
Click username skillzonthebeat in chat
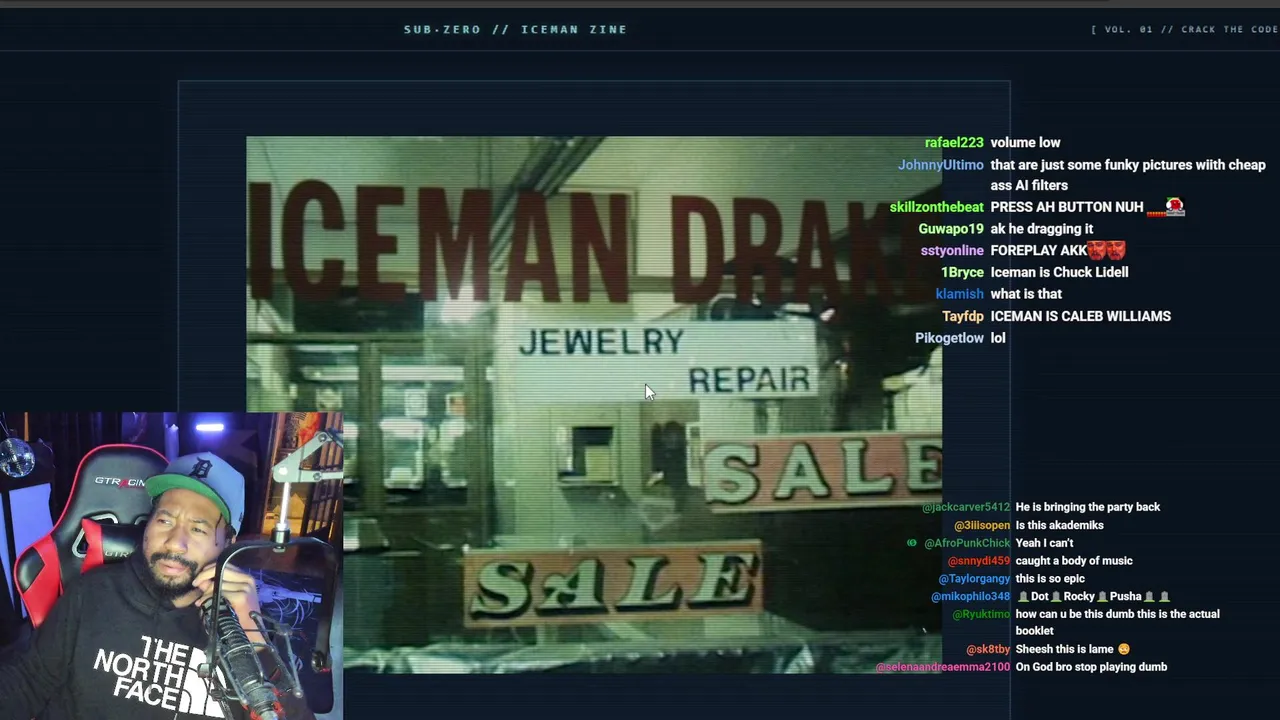pyautogui.click(x=937, y=207)
